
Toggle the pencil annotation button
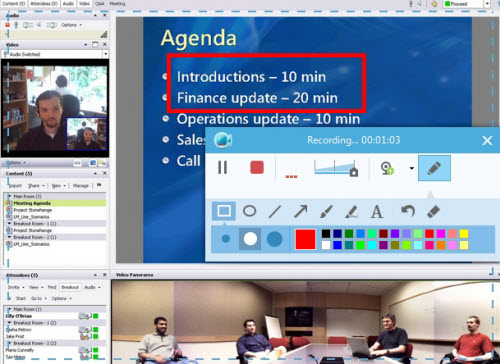point(434,168)
